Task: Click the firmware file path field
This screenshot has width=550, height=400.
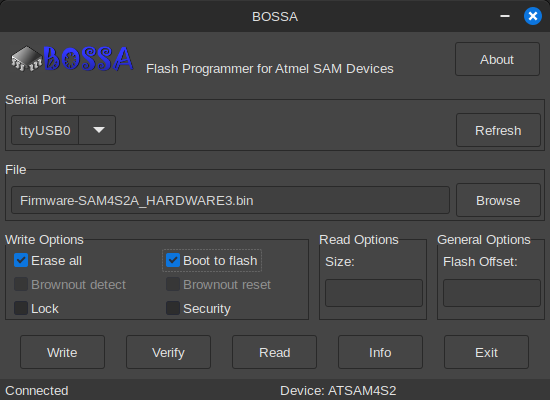Action: pyautogui.click(x=230, y=200)
